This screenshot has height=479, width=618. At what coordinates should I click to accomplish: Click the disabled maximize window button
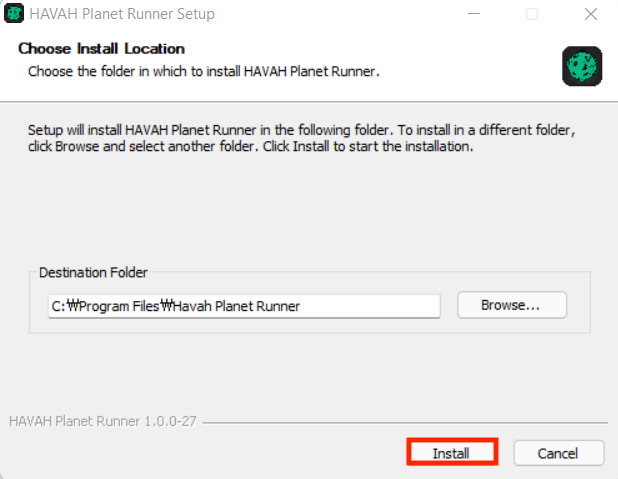[x=532, y=14]
